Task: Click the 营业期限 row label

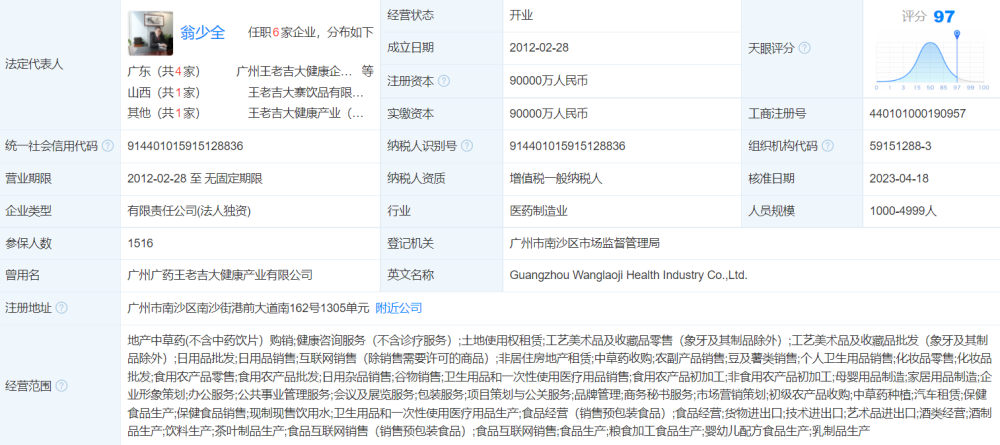Action: click(28, 179)
